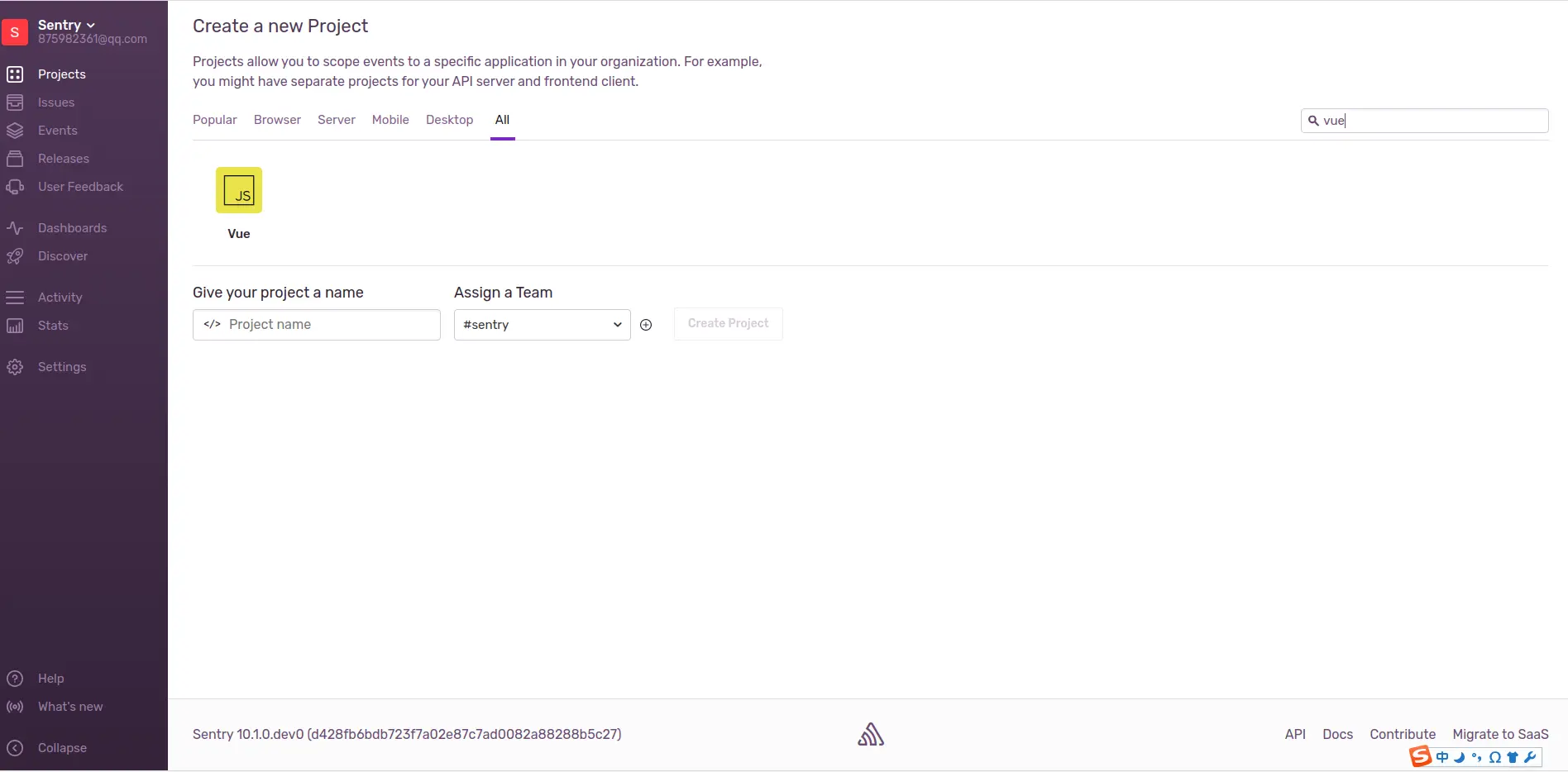Follow the Migrate to SaaS link
This screenshot has width=1568, height=772.
(1501, 734)
